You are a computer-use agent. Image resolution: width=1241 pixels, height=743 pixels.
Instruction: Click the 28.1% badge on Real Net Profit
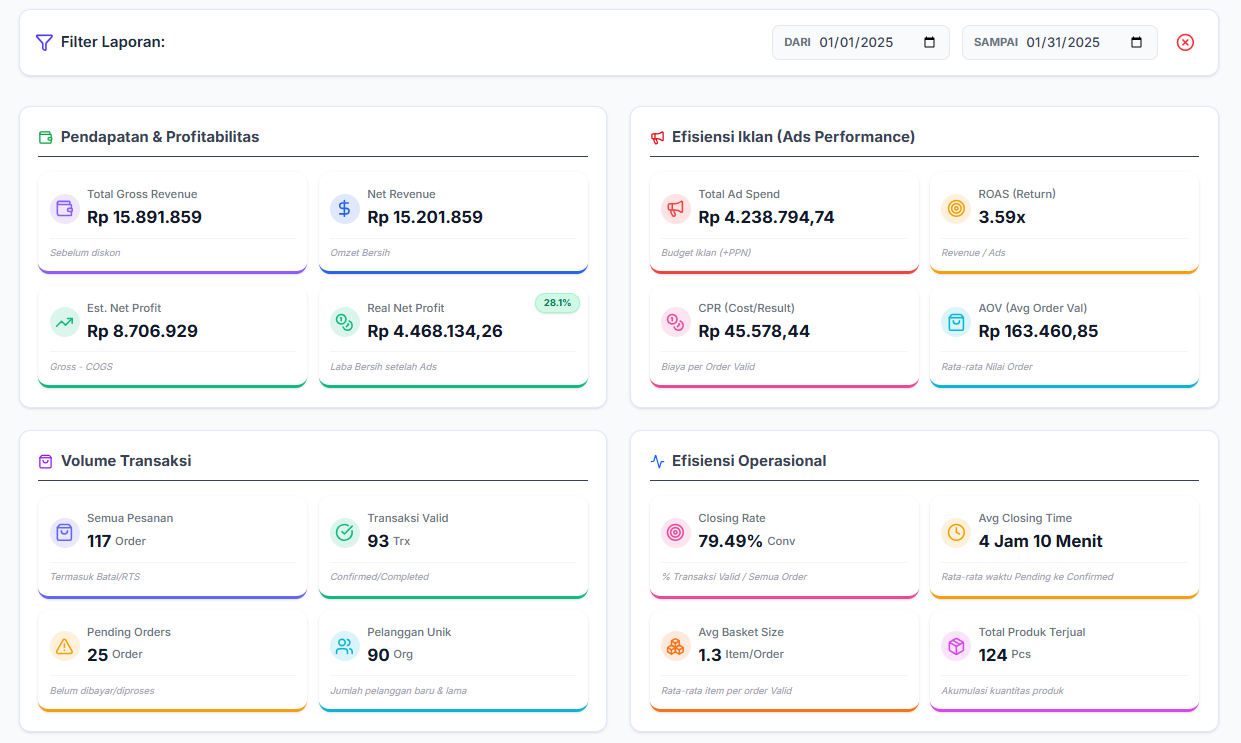557,303
